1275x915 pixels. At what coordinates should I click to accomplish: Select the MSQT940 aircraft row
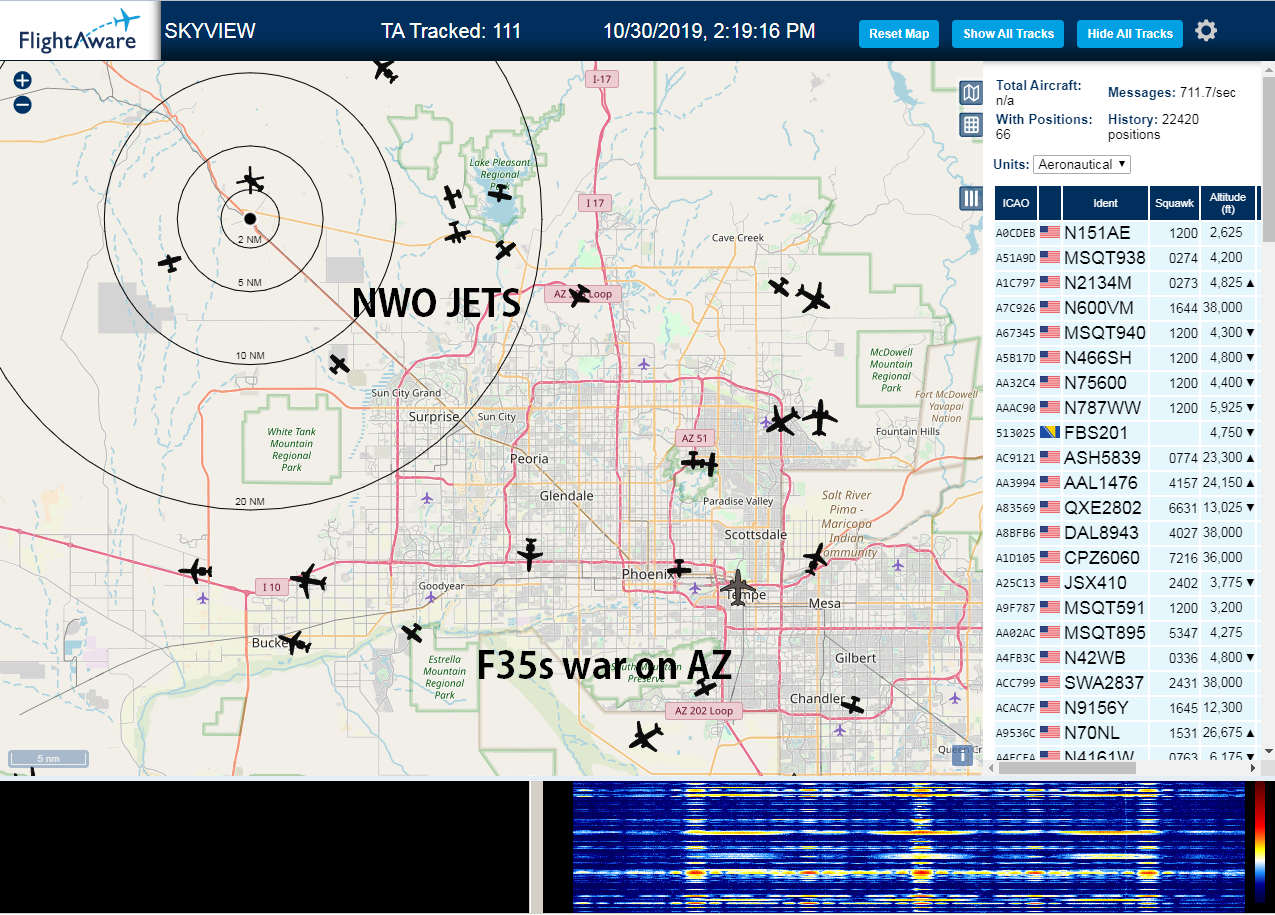[1127, 332]
